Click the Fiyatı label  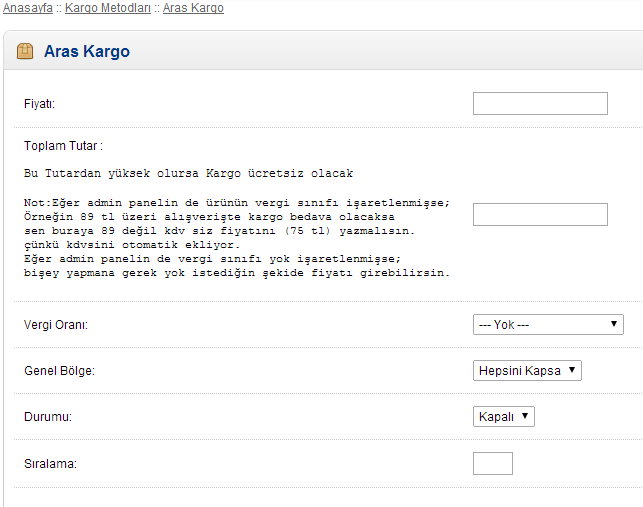click(x=38, y=104)
